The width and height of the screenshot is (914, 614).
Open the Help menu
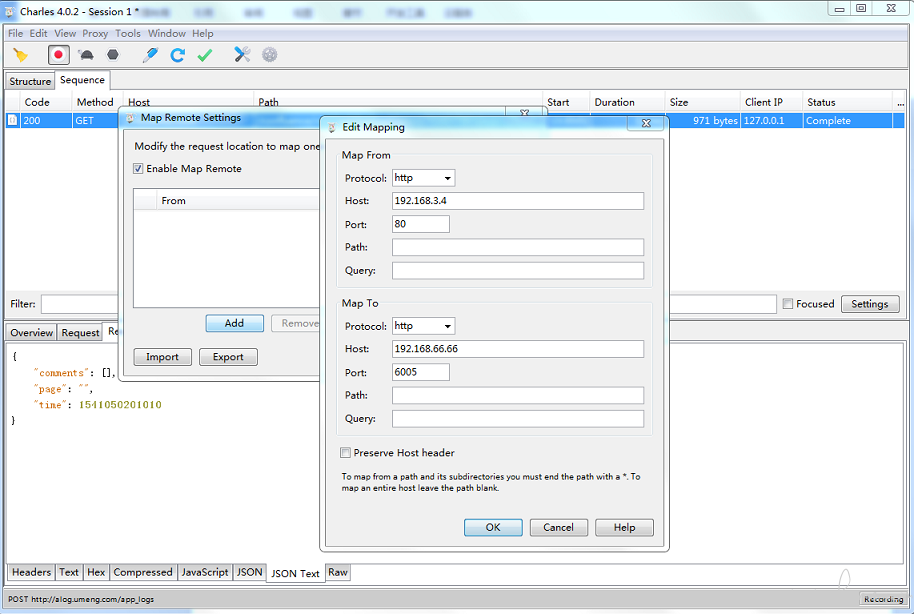tap(203, 33)
